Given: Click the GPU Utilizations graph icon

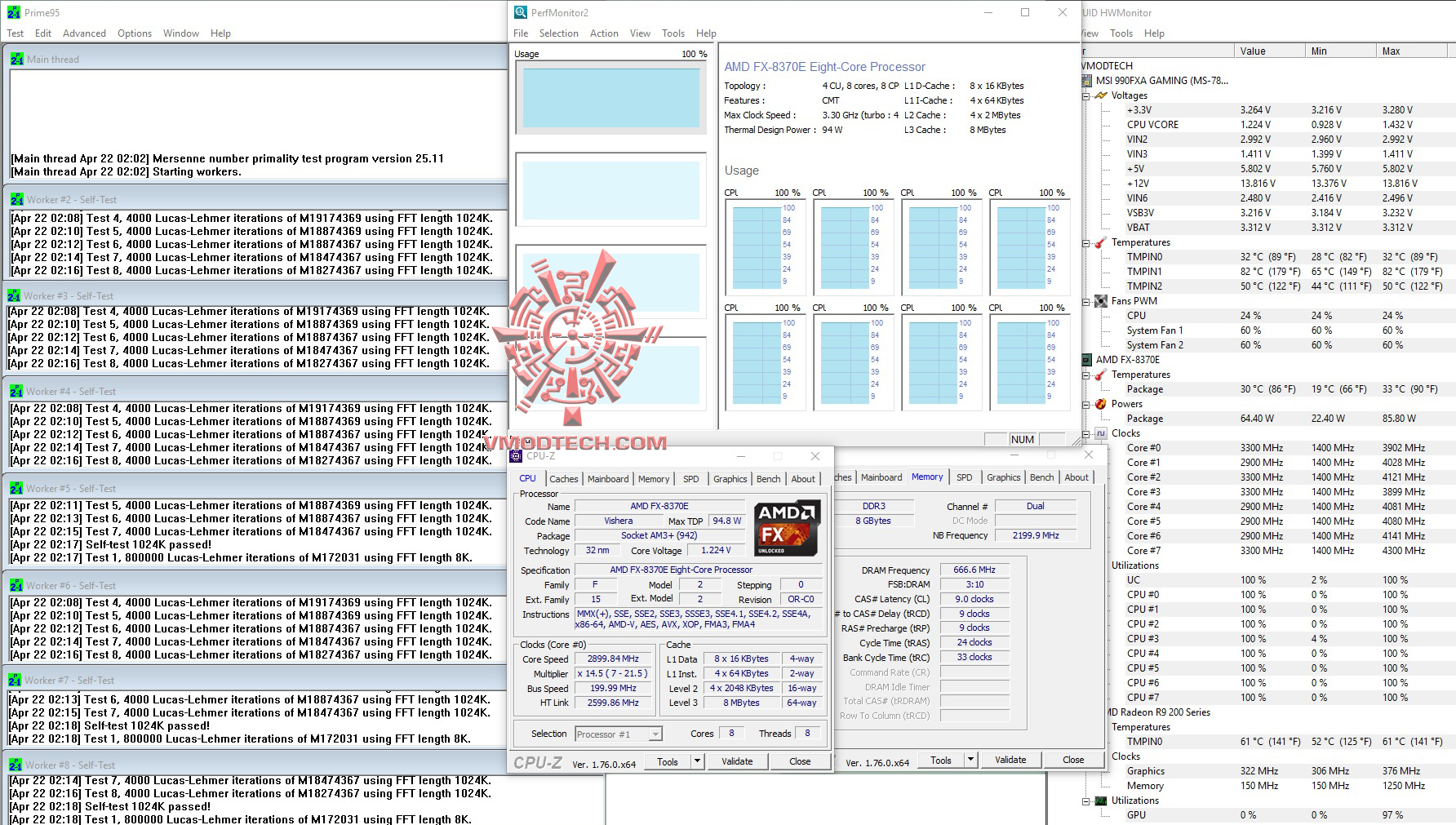Looking at the screenshot, I should pyautogui.click(x=1101, y=801).
